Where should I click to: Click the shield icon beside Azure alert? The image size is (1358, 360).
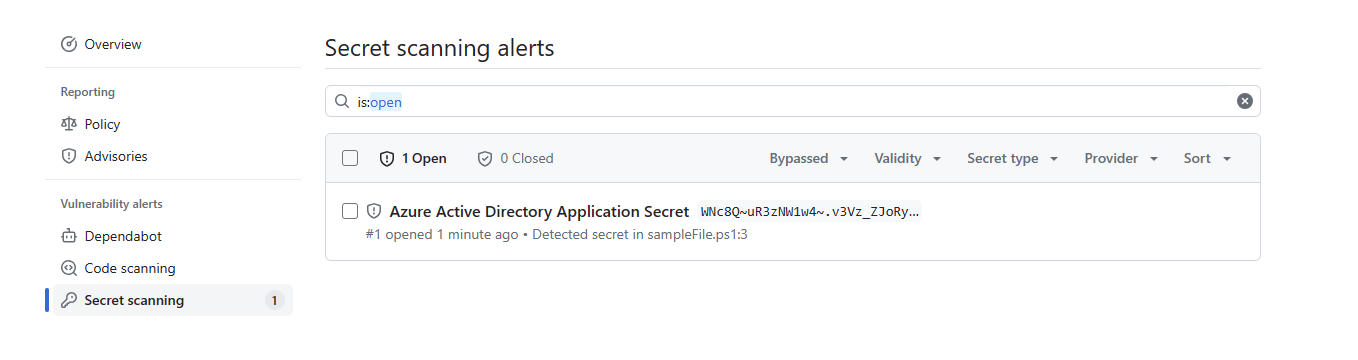point(374,211)
